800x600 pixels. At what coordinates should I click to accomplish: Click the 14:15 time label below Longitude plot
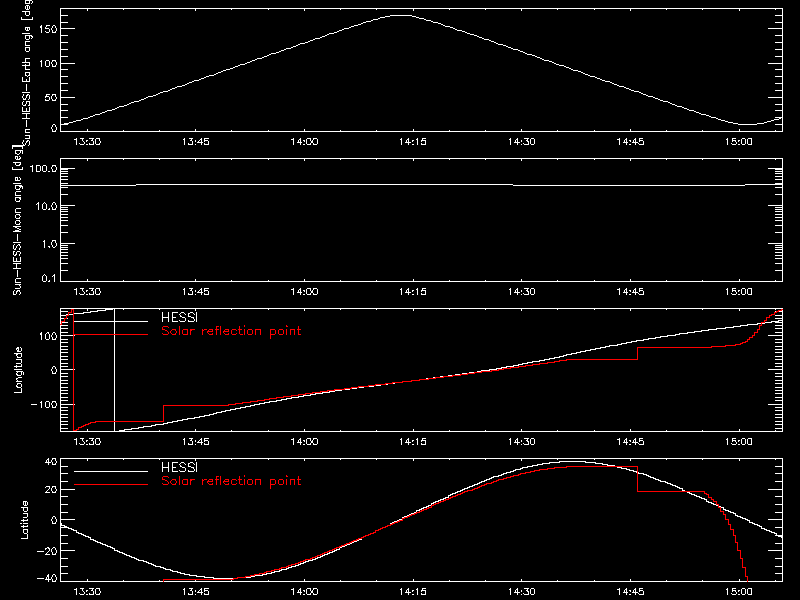coord(413,441)
